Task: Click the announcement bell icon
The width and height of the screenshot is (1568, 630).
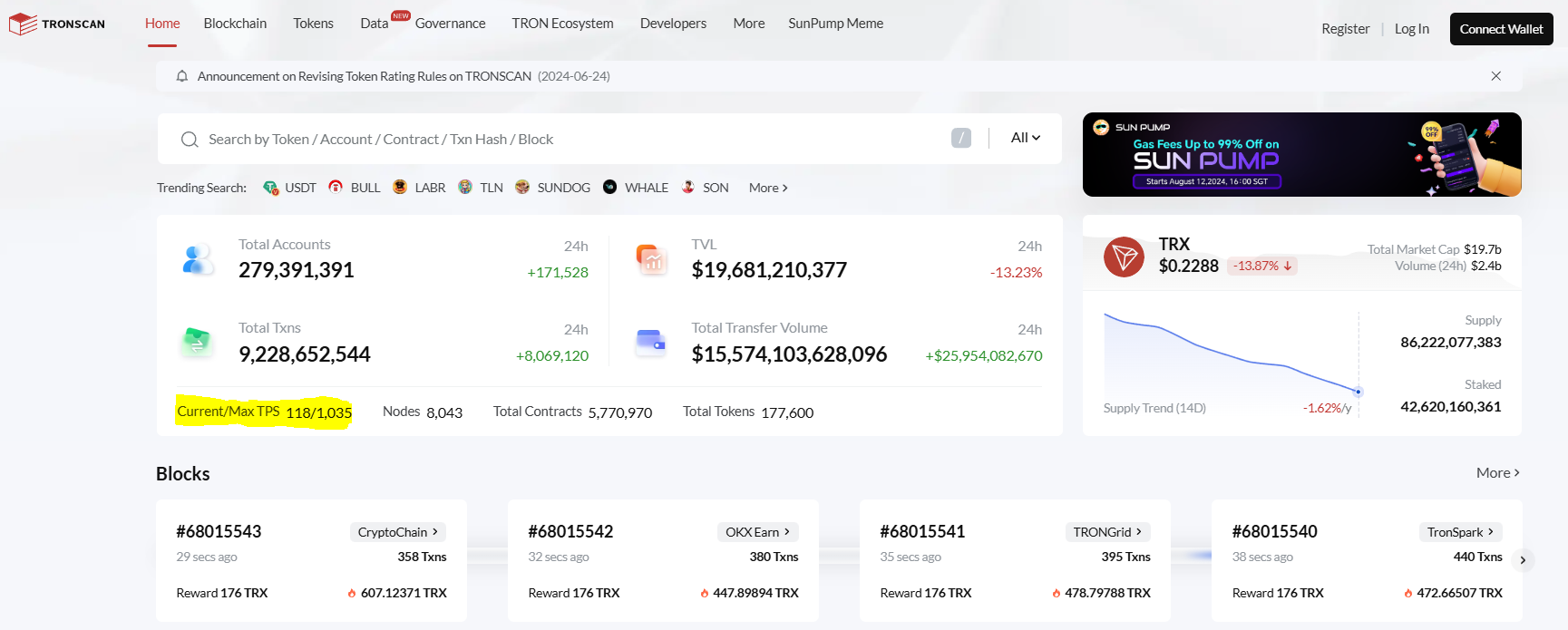Action: click(x=182, y=76)
